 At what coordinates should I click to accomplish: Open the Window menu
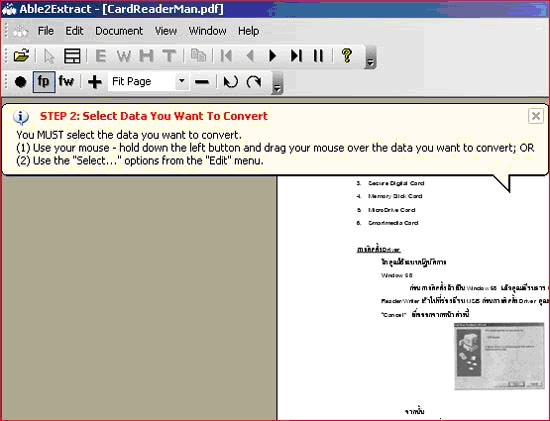(207, 31)
